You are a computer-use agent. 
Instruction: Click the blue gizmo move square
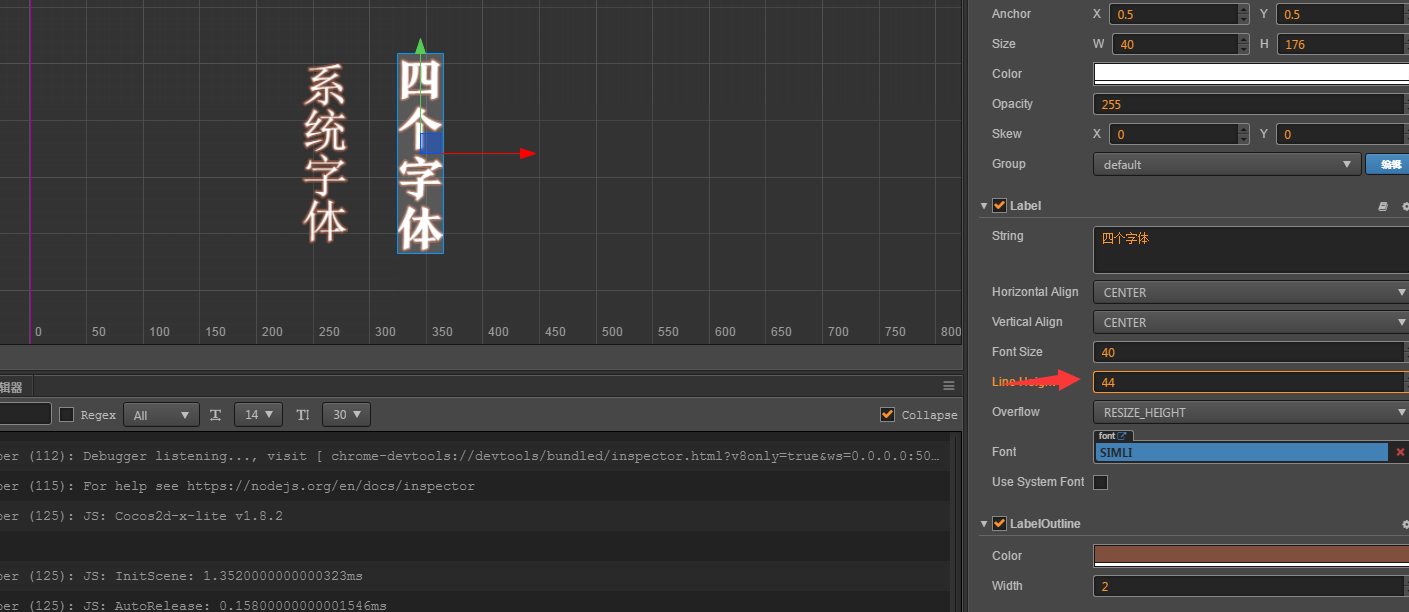431,143
